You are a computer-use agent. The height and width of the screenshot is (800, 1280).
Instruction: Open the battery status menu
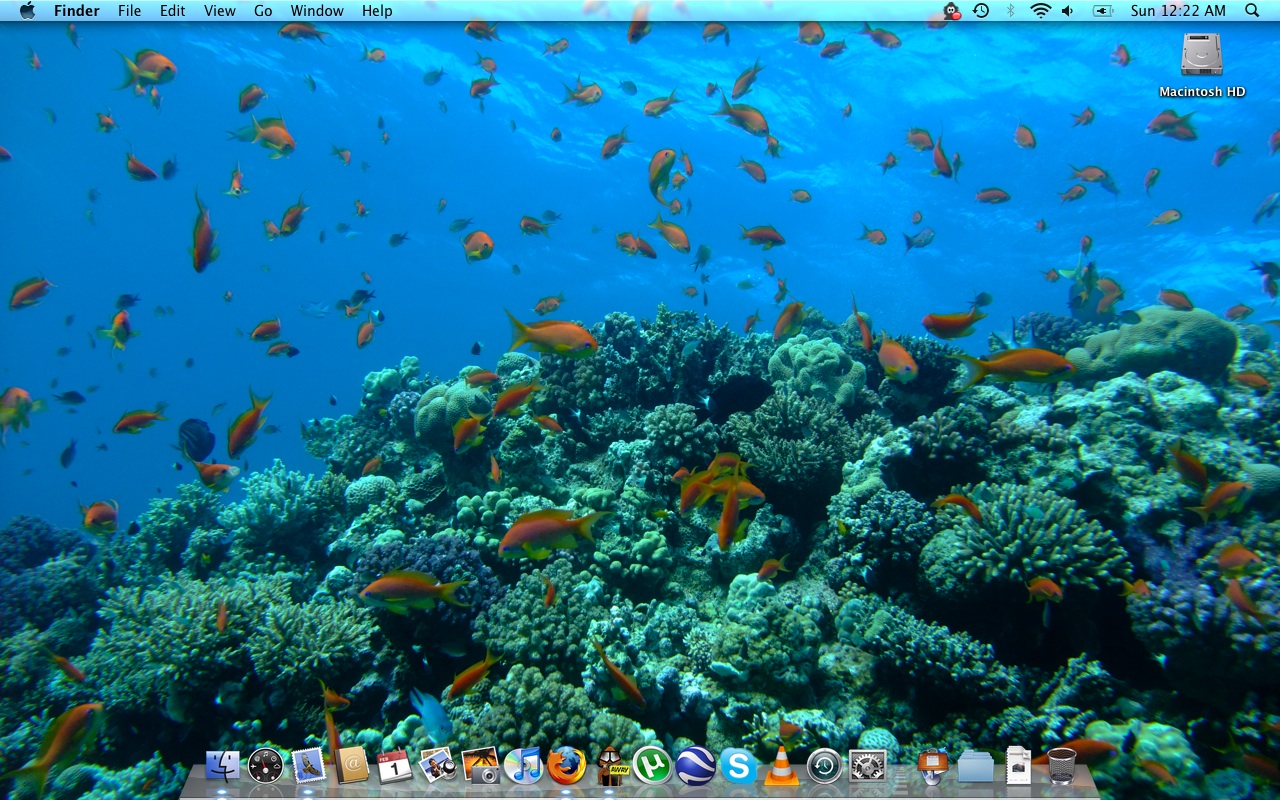tap(1103, 11)
